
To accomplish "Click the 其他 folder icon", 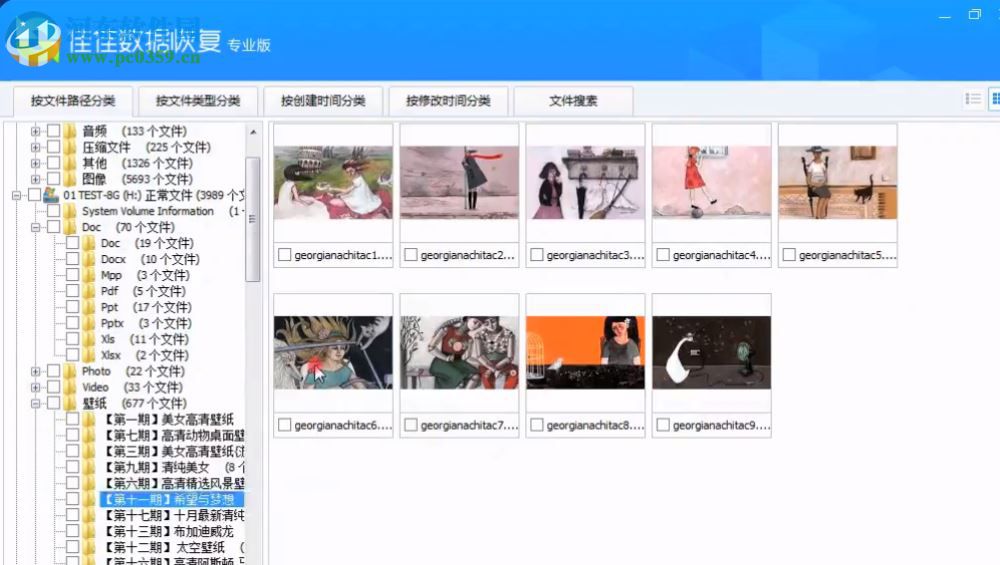I will [x=70, y=163].
